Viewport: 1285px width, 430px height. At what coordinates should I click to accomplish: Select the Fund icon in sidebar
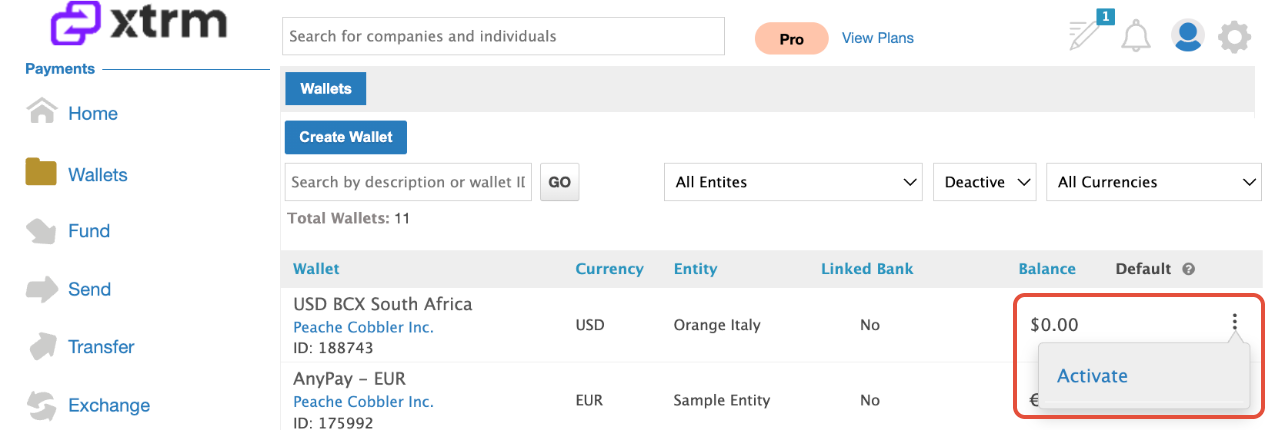tap(41, 231)
